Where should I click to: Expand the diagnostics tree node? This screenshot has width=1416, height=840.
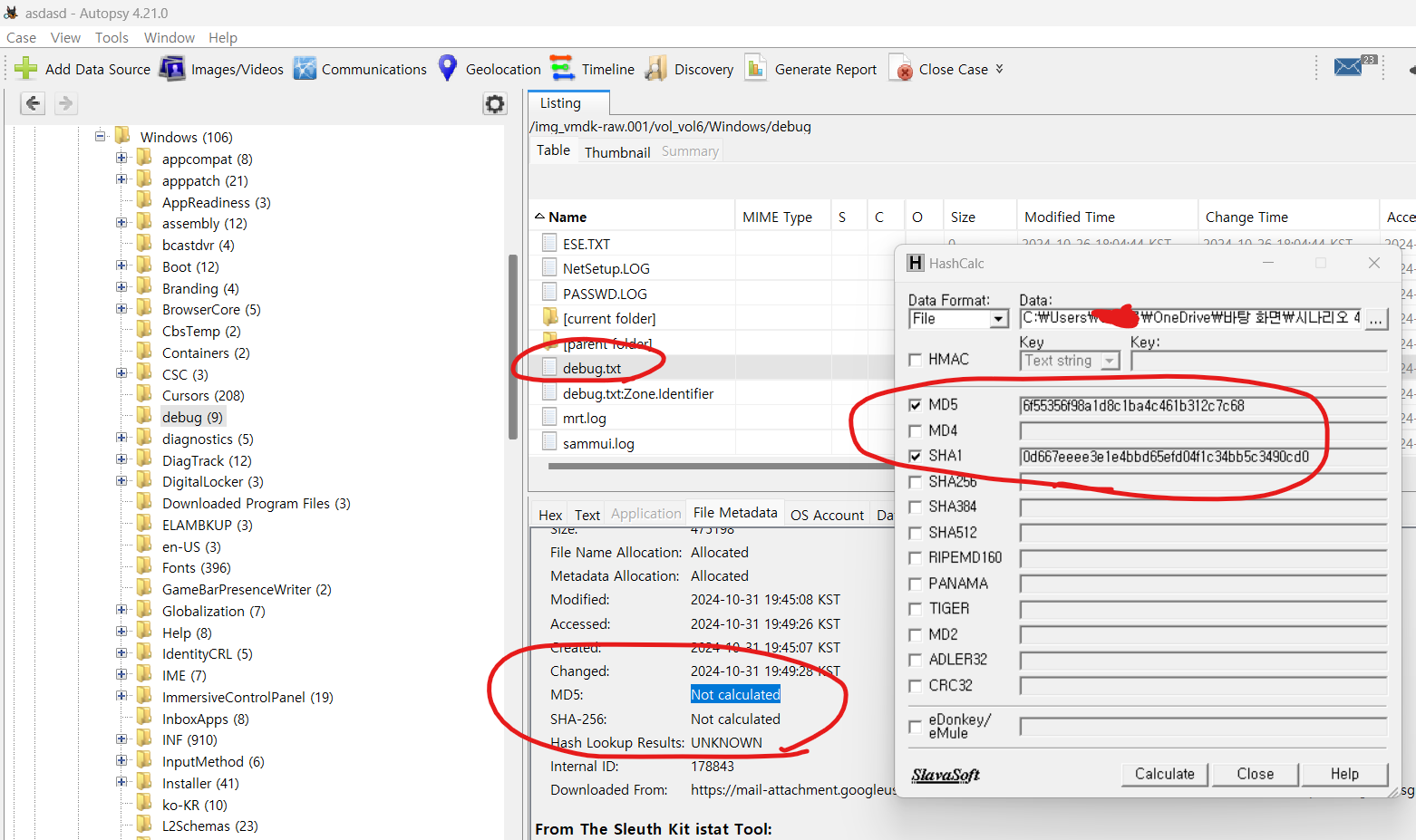pyautogui.click(x=121, y=438)
